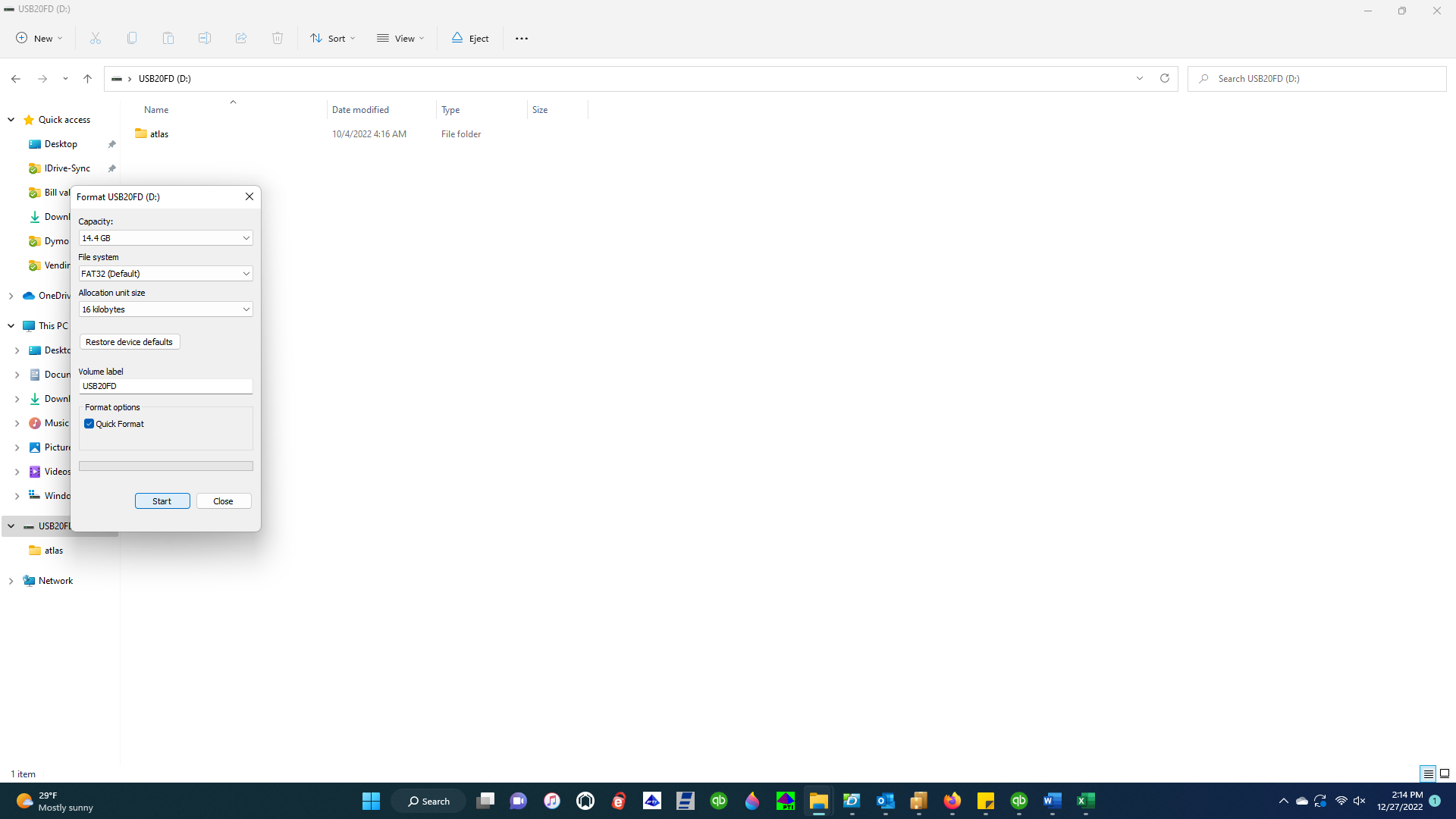Expand the Network tree node
The height and width of the screenshot is (819, 1456).
(x=11, y=581)
